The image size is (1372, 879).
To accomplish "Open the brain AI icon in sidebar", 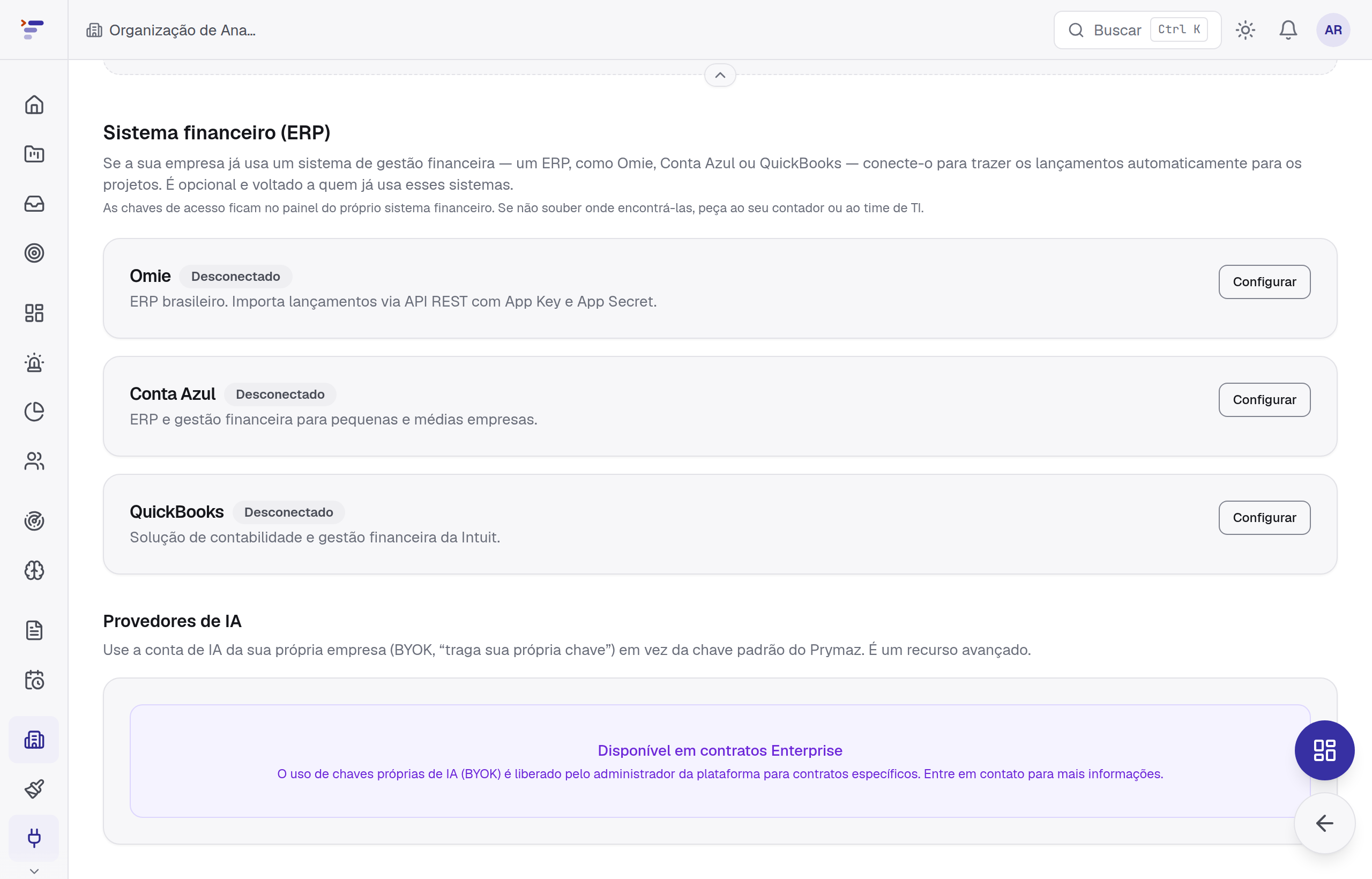I will 34,571.
